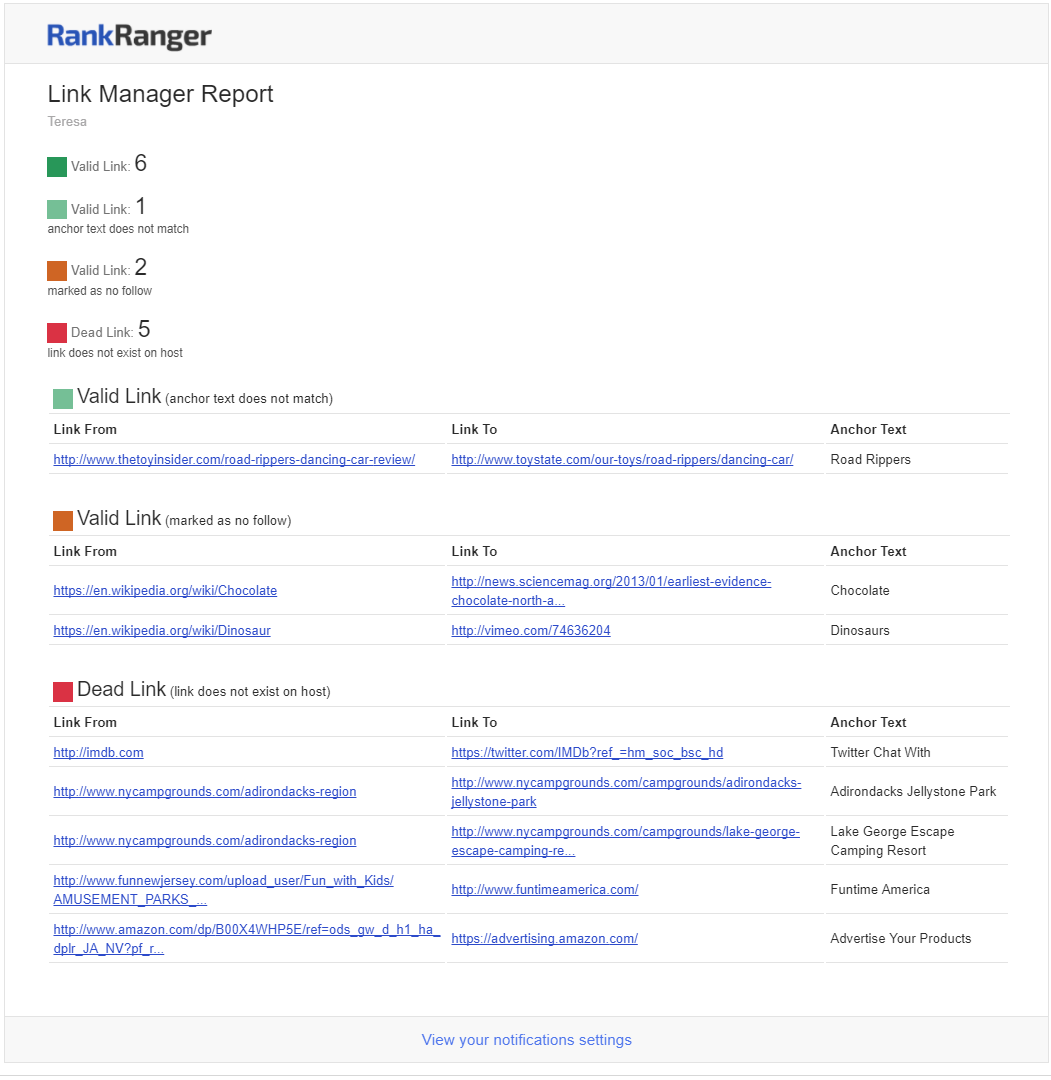The height and width of the screenshot is (1080, 1051).
Task: Click Dinosaurs anchor text cell
Action: pyautogui.click(x=860, y=630)
